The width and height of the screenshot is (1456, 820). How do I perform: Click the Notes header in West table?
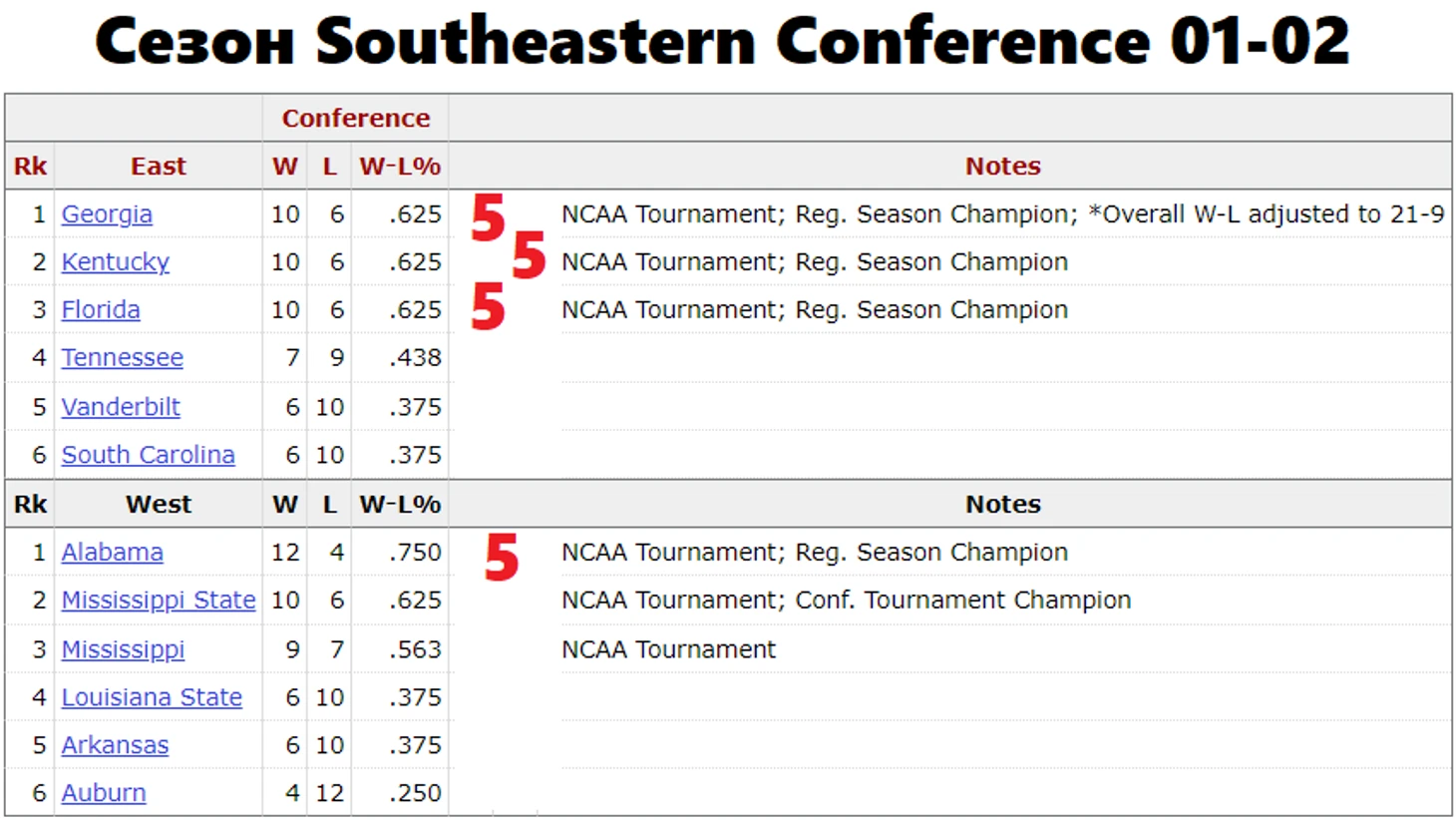(1002, 505)
